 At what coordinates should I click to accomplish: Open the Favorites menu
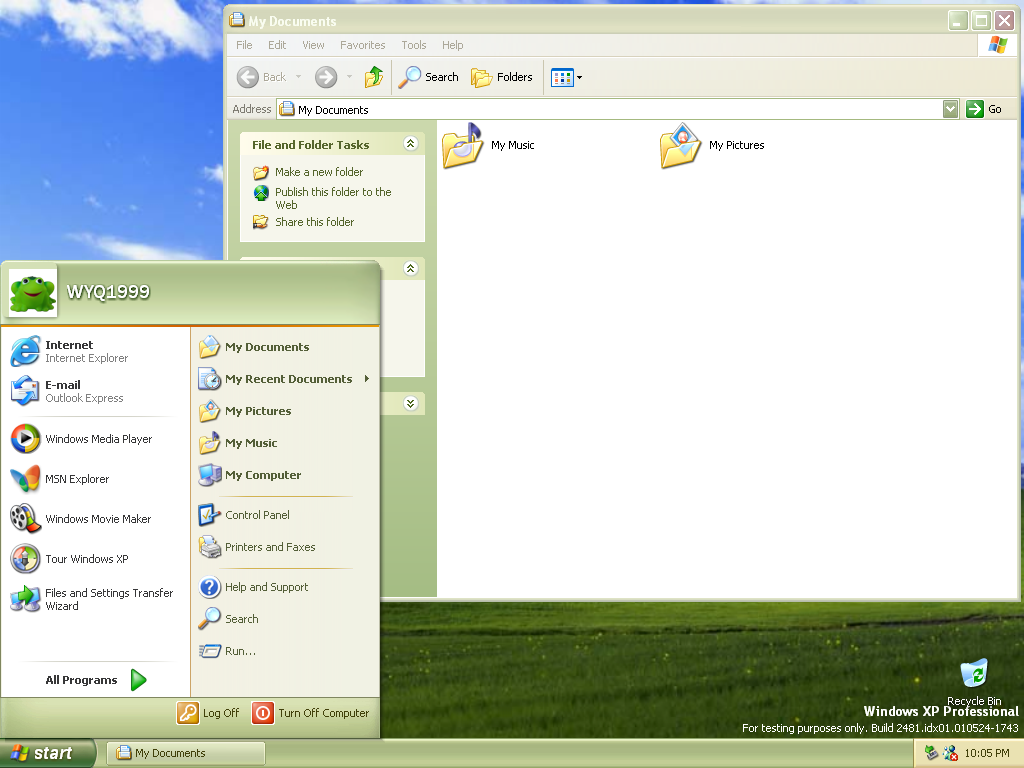[x=362, y=45]
